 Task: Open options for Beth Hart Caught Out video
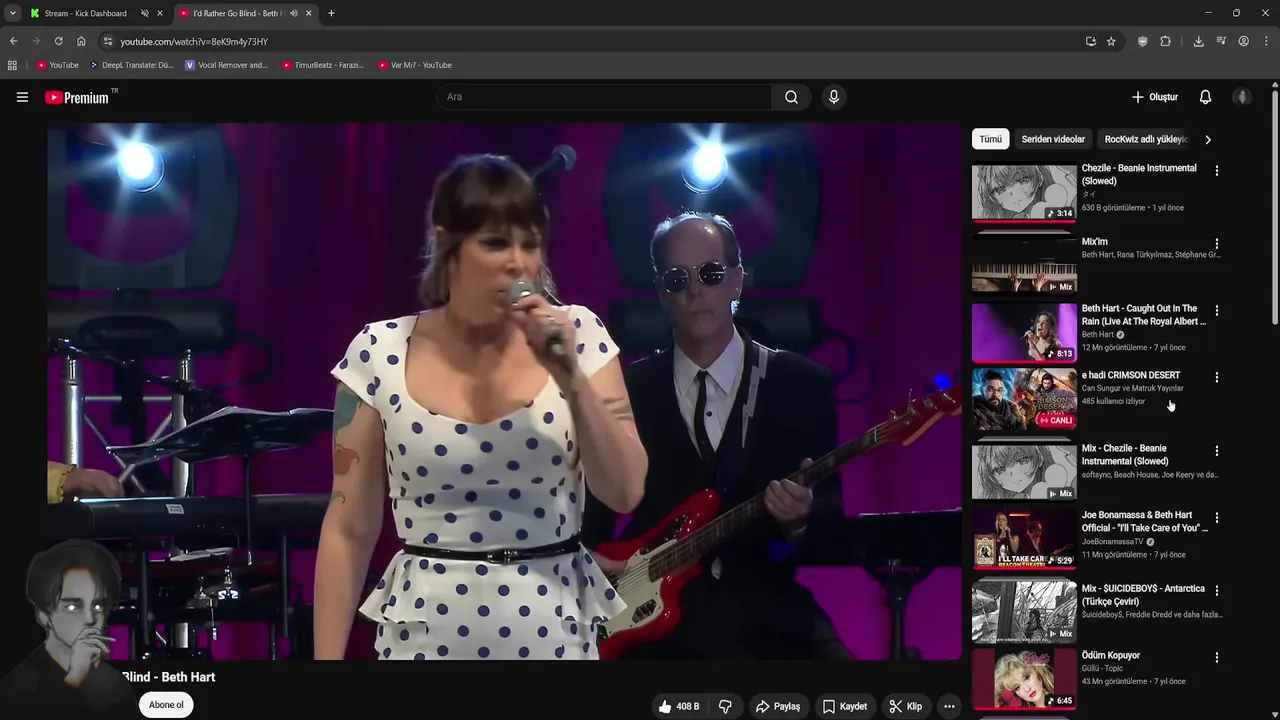(1217, 311)
